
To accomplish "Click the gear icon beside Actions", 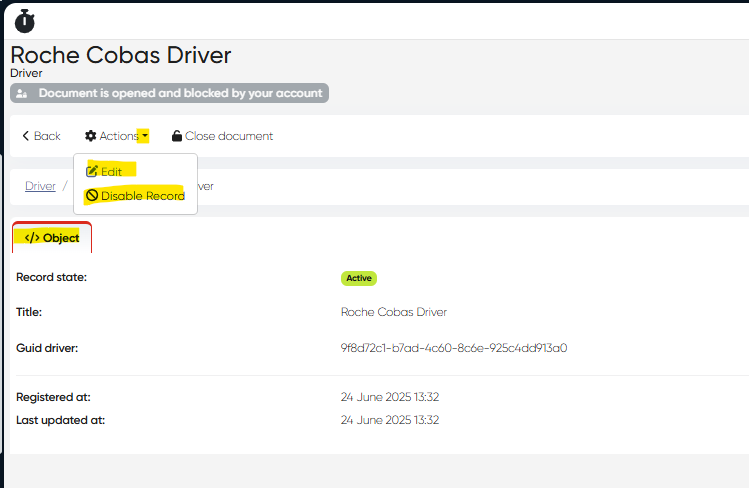I will click(x=91, y=136).
